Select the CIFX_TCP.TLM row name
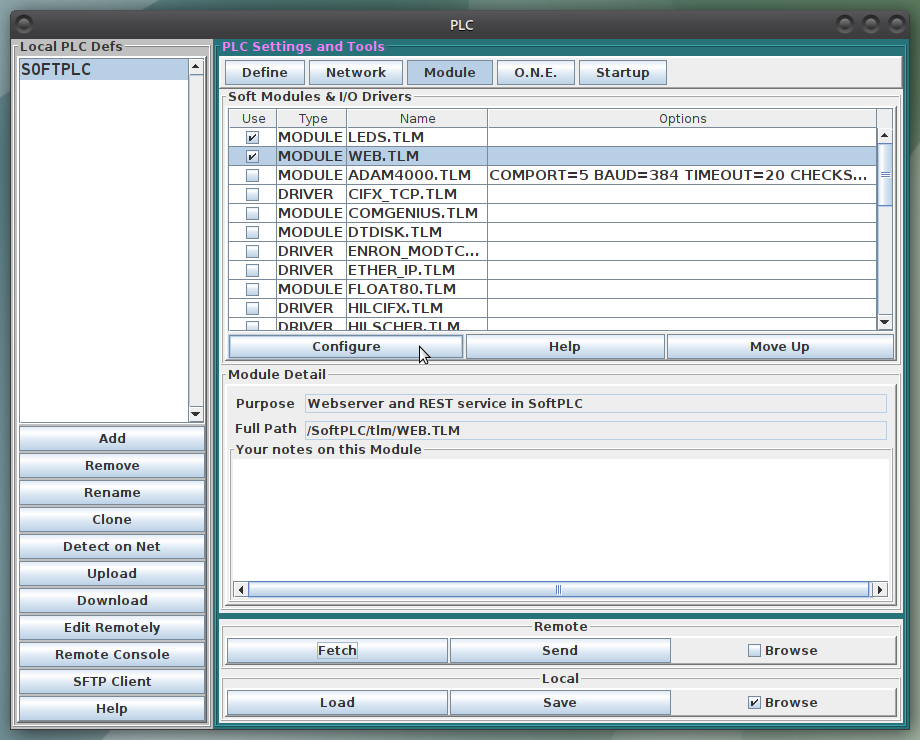920x740 pixels. pyautogui.click(x=417, y=194)
